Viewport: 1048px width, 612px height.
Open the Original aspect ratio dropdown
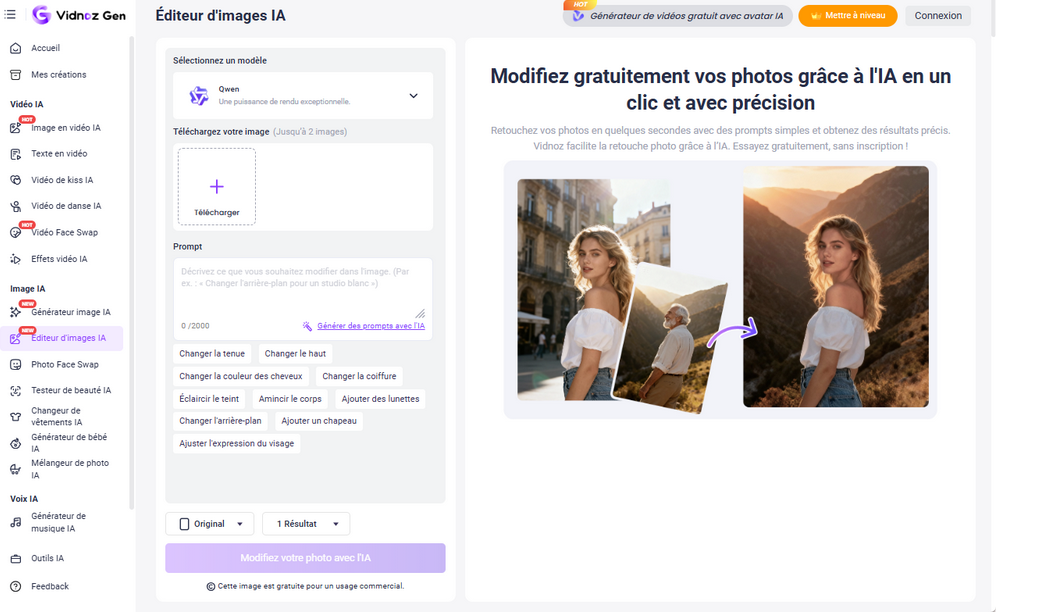[x=210, y=524]
